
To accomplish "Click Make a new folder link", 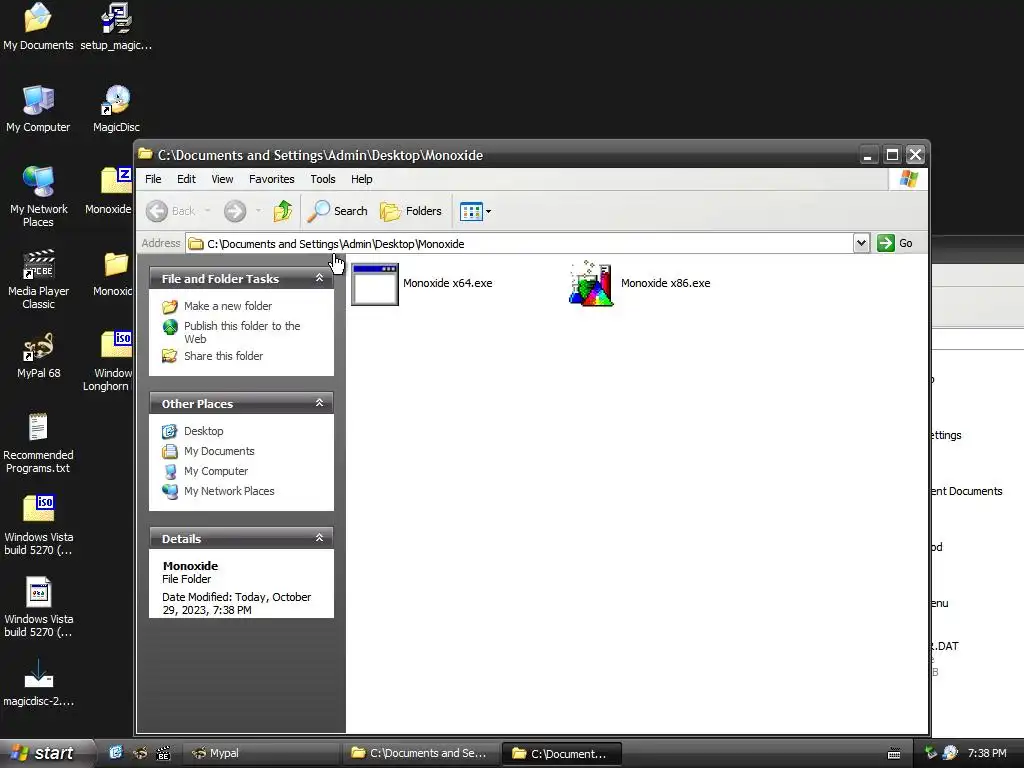I will [228, 306].
